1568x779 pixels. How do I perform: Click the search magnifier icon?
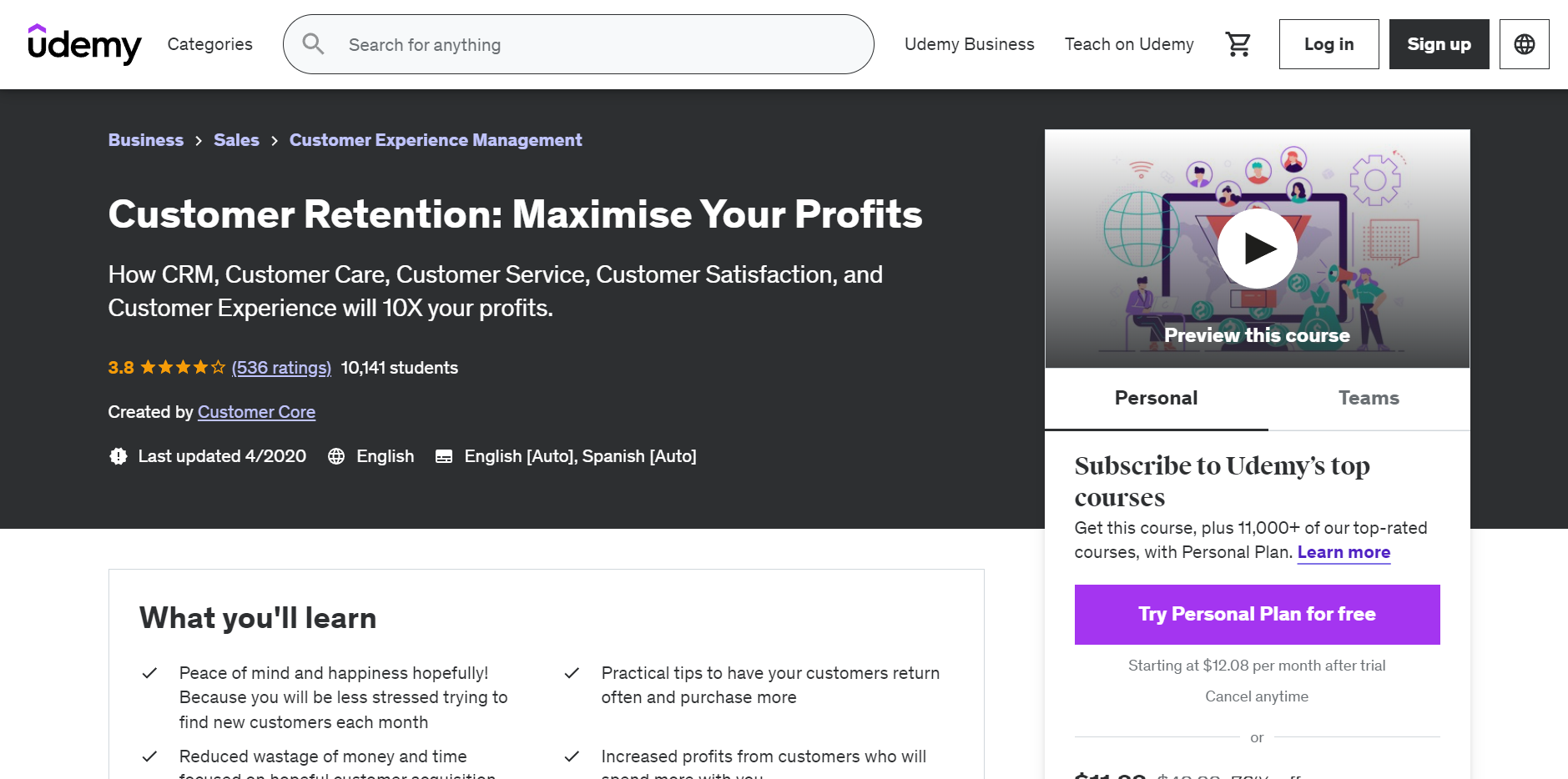(x=313, y=44)
